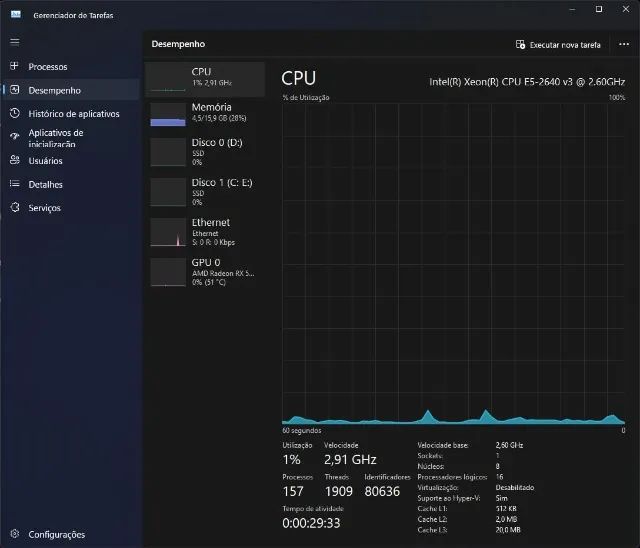Click the Virtualização Desabilitado value
Image resolution: width=640 pixels, height=548 pixels.
pos(515,487)
